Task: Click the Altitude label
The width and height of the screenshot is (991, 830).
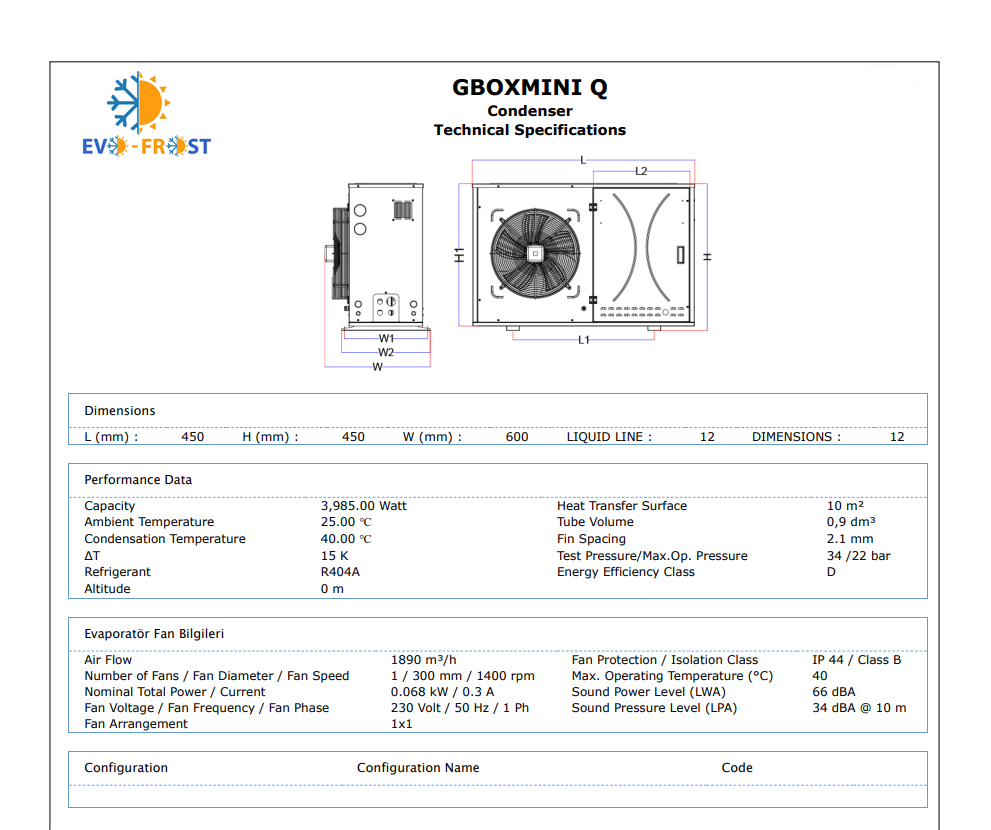Action: coord(107,589)
